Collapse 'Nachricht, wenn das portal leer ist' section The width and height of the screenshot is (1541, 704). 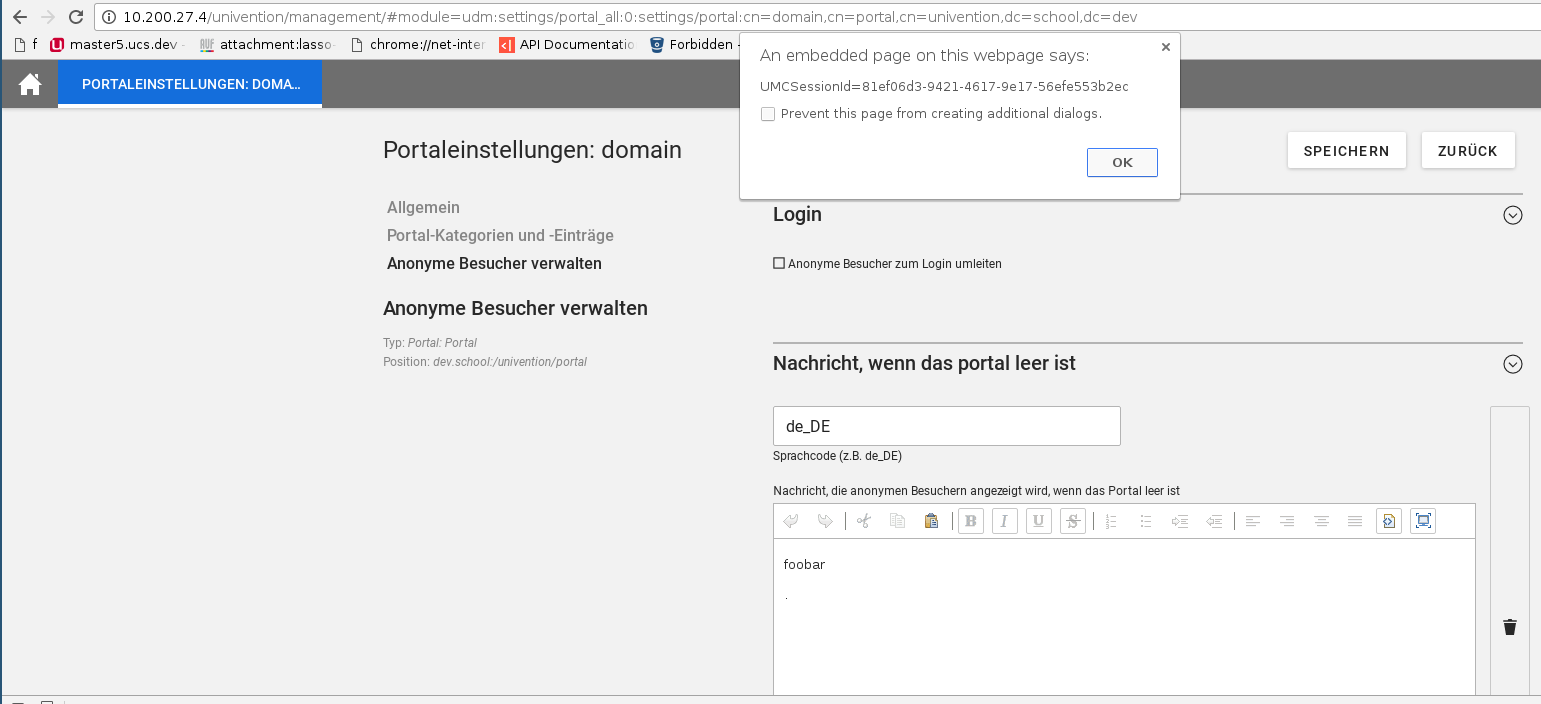tap(1512, 365)
